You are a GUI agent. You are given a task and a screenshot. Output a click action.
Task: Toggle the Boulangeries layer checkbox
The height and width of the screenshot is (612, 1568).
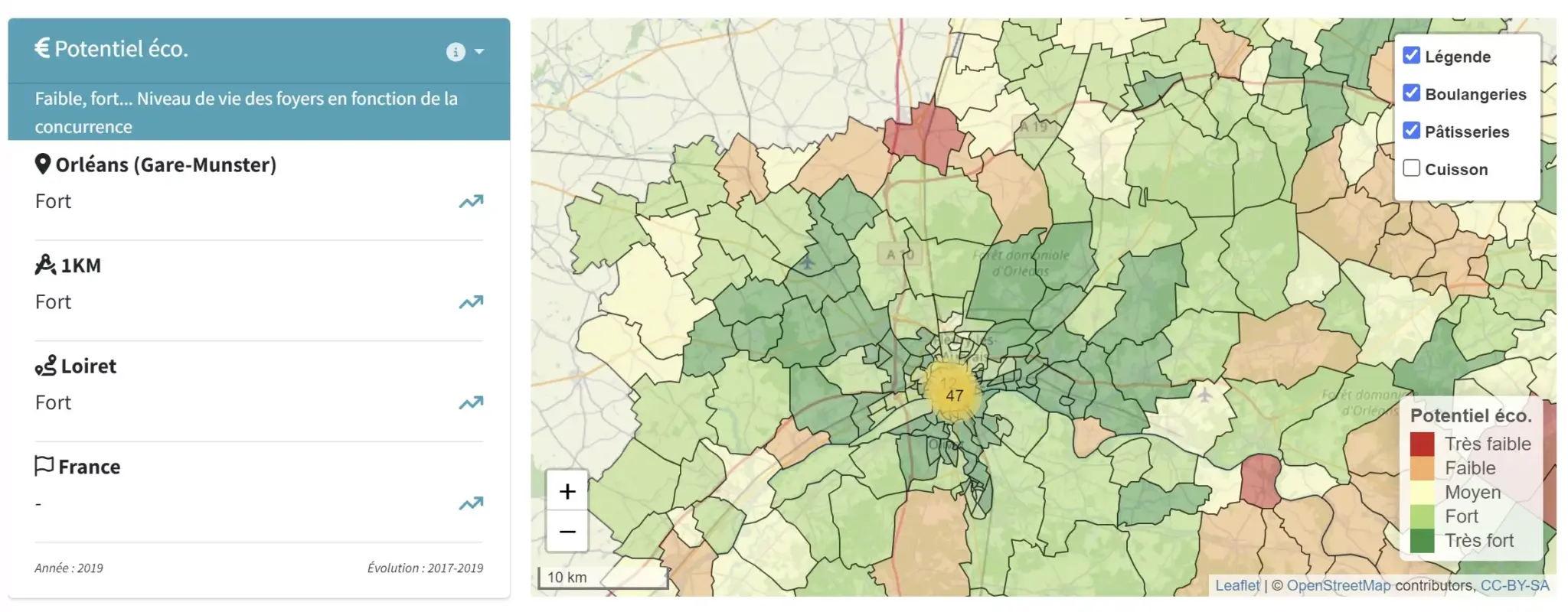point(1411,93)
